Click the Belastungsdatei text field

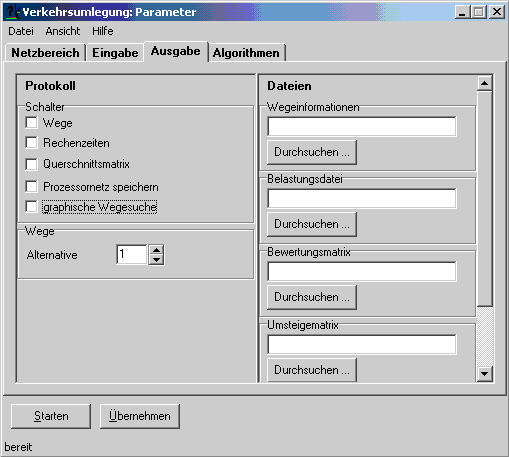point(362,198)
